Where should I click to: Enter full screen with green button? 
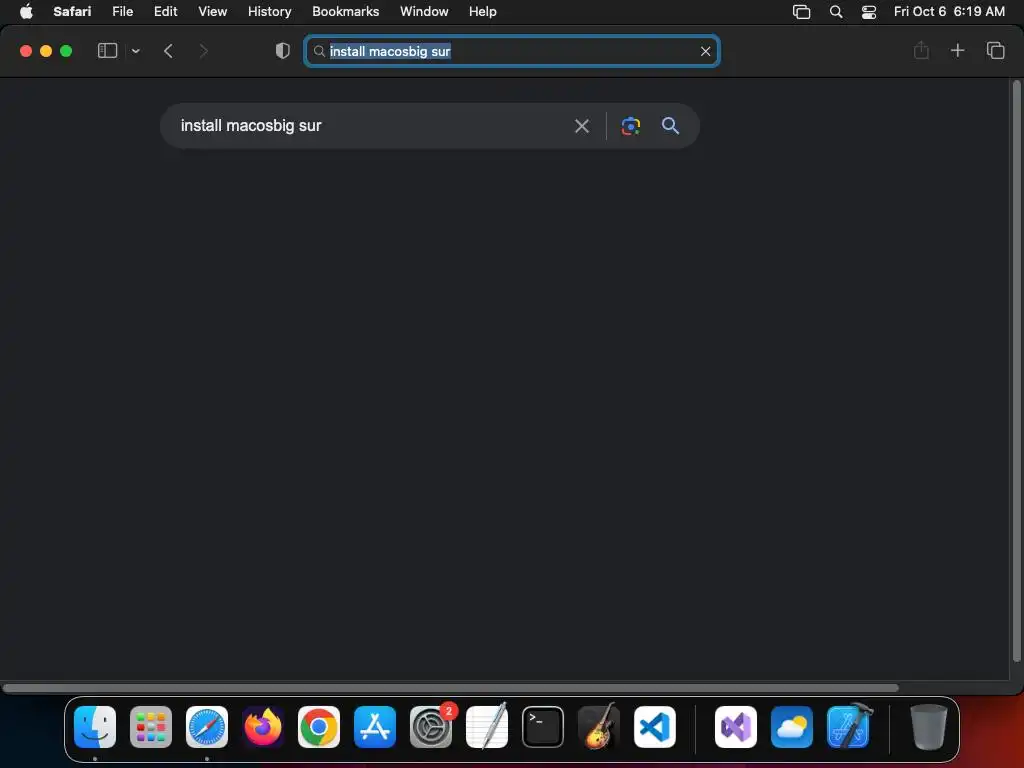click(x=66, y=51)
